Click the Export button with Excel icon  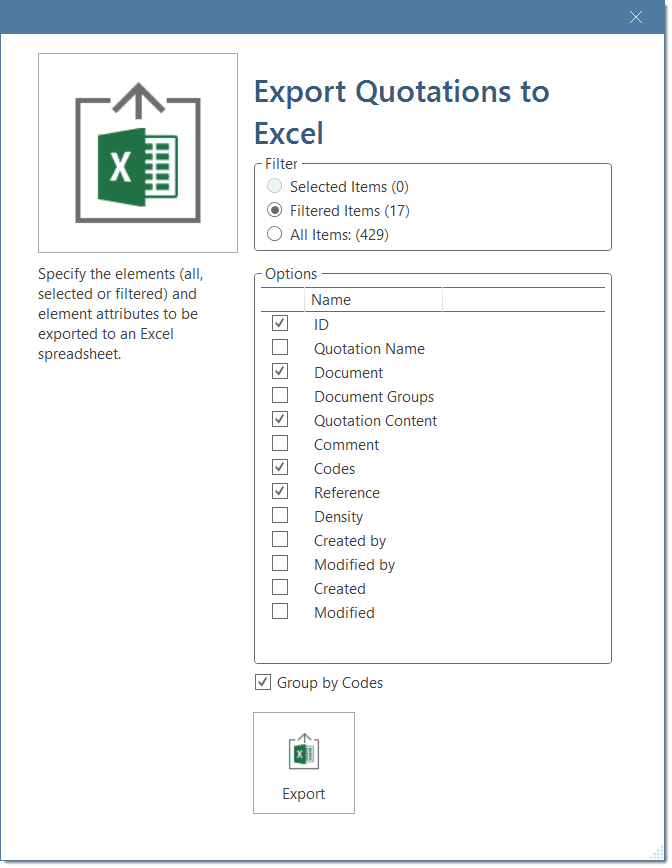pos(304,763)
